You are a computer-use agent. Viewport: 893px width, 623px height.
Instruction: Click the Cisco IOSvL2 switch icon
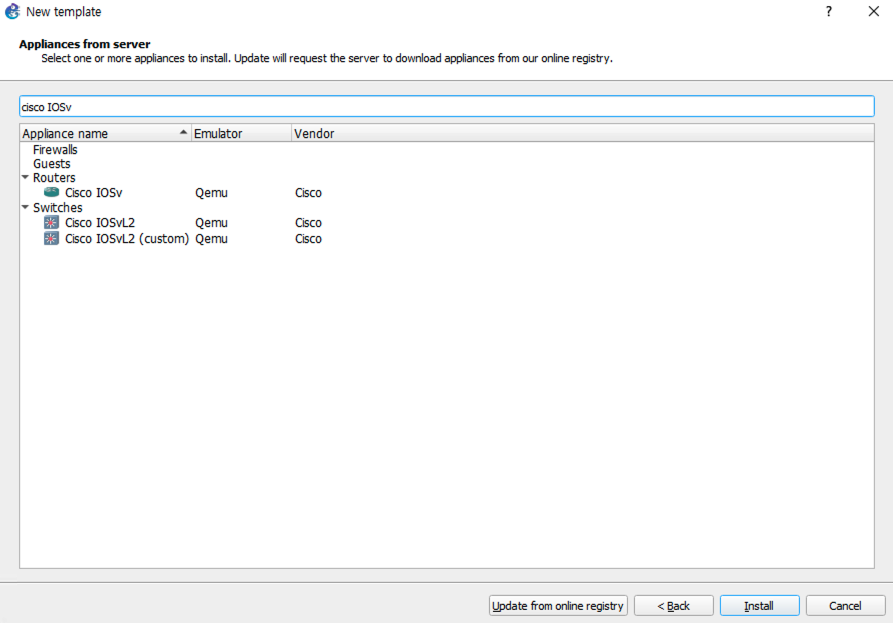click(51, 223)
